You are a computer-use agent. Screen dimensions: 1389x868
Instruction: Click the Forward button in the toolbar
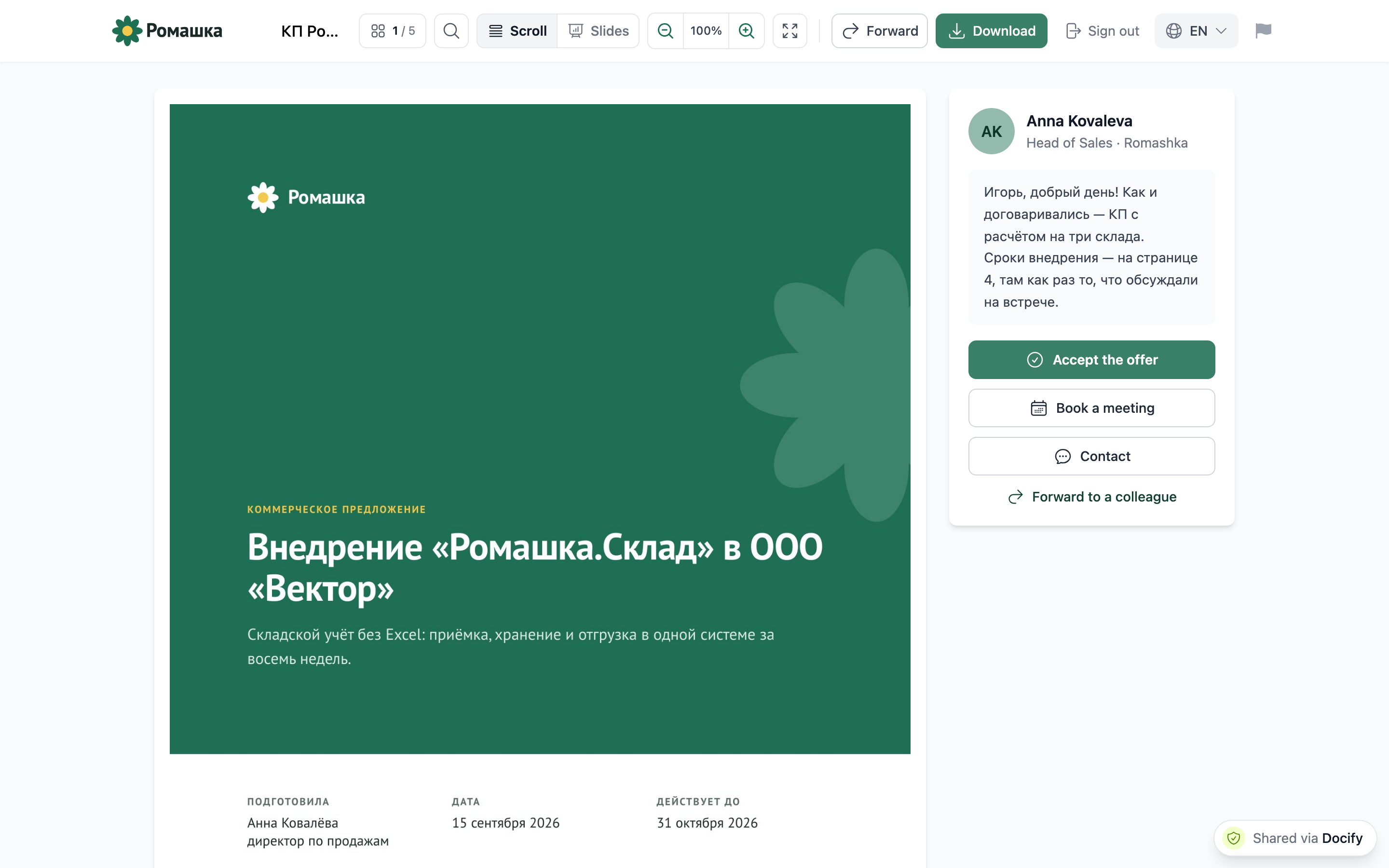[x=879, y=31]
